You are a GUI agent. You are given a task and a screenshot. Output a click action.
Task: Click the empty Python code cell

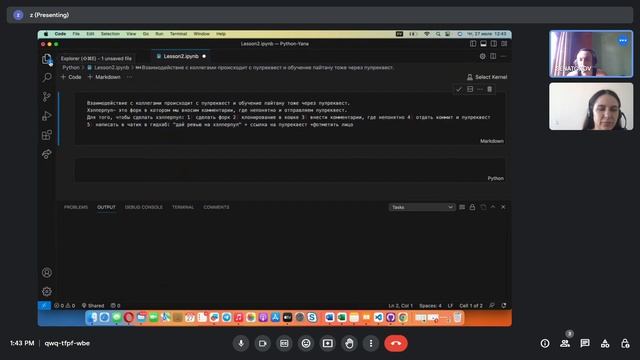(290, 169)
